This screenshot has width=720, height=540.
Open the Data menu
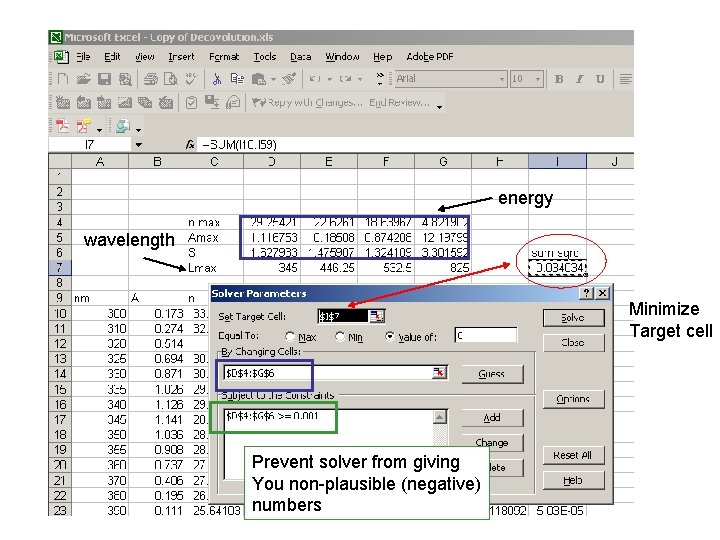(x=301, y=57)
